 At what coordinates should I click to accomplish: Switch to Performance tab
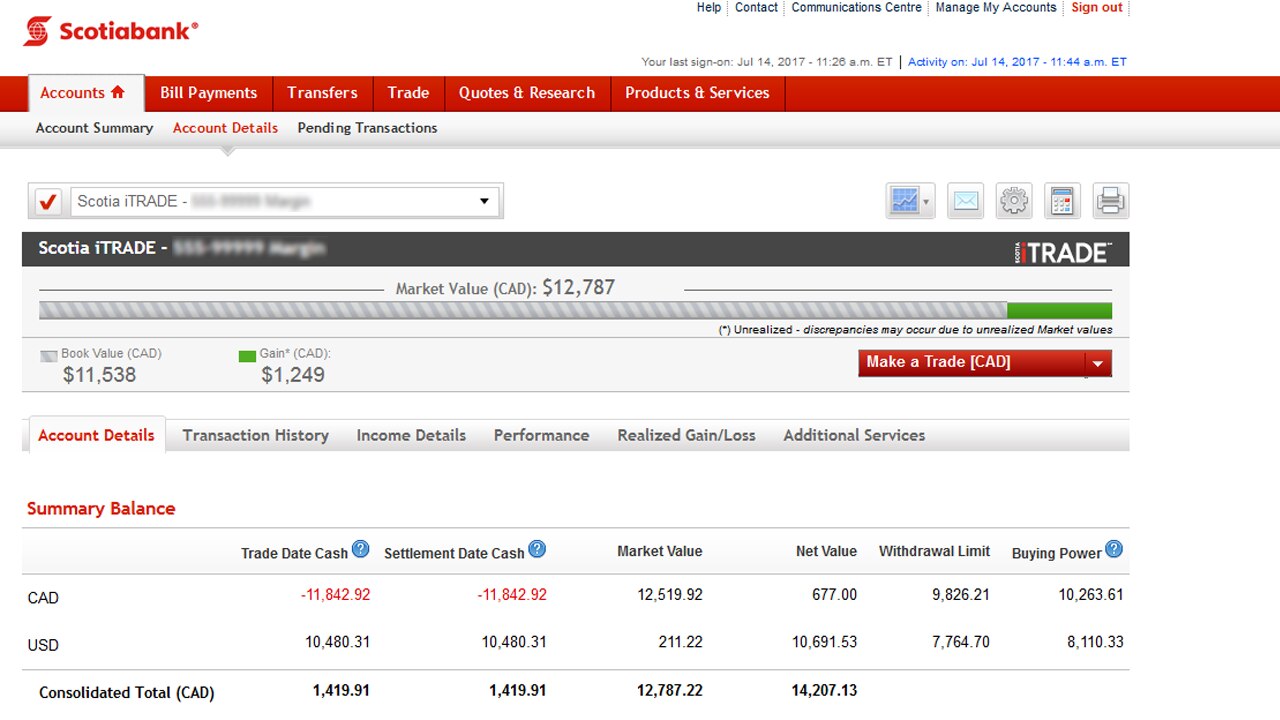point(541,435)
